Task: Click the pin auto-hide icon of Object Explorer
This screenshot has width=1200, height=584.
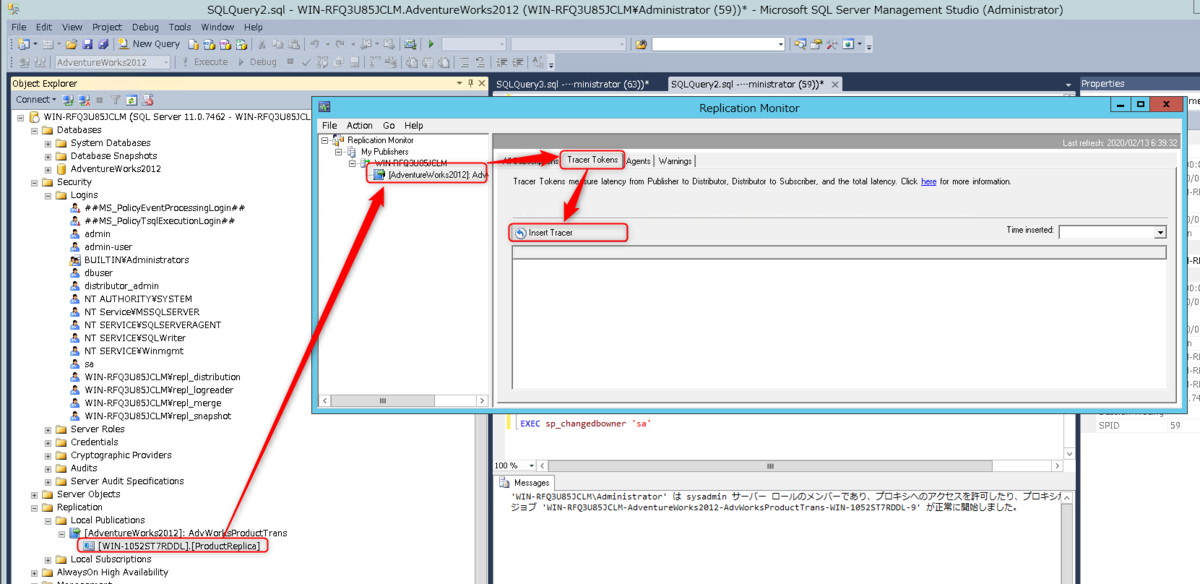Action: click(470, 83)
